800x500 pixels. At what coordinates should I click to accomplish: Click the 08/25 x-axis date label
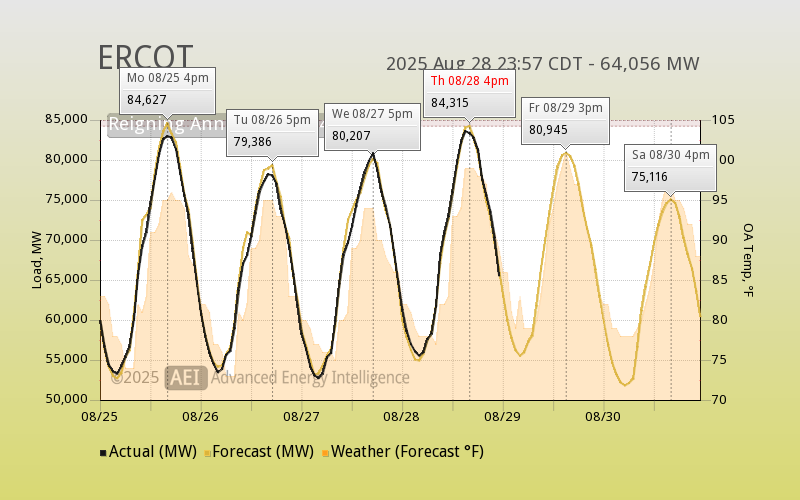point(99,417)
